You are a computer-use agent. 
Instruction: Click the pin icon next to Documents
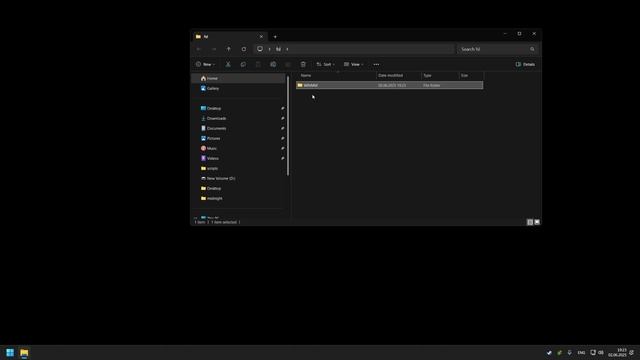pyautogui.click(x=282, y=128)
